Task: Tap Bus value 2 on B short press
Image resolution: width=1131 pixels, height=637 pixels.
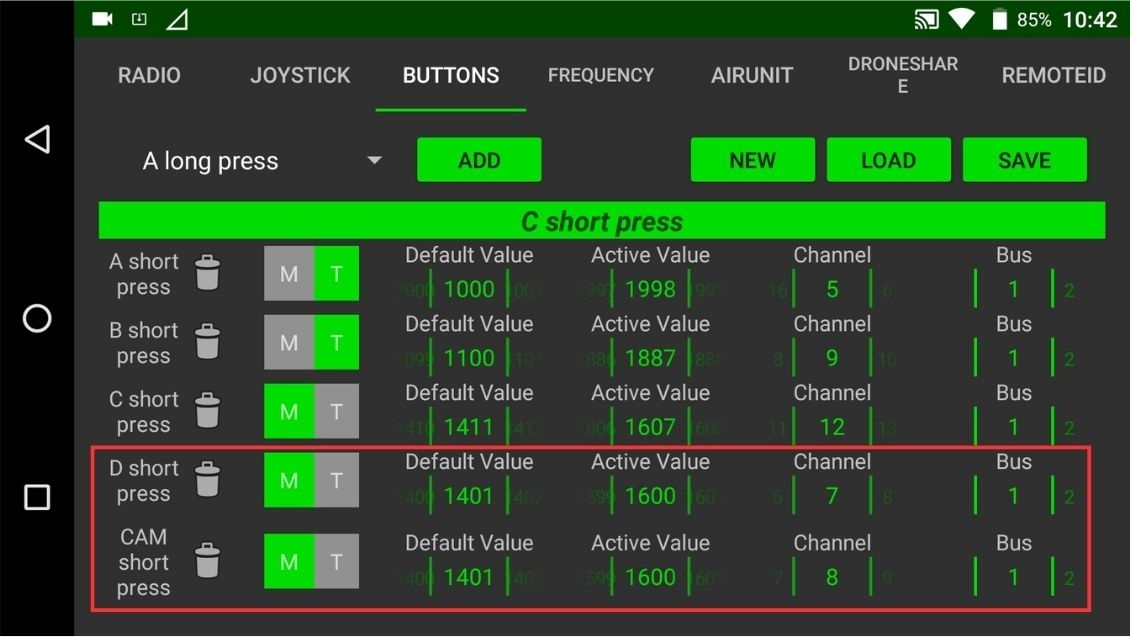Action: click(x=1069, y=359)
